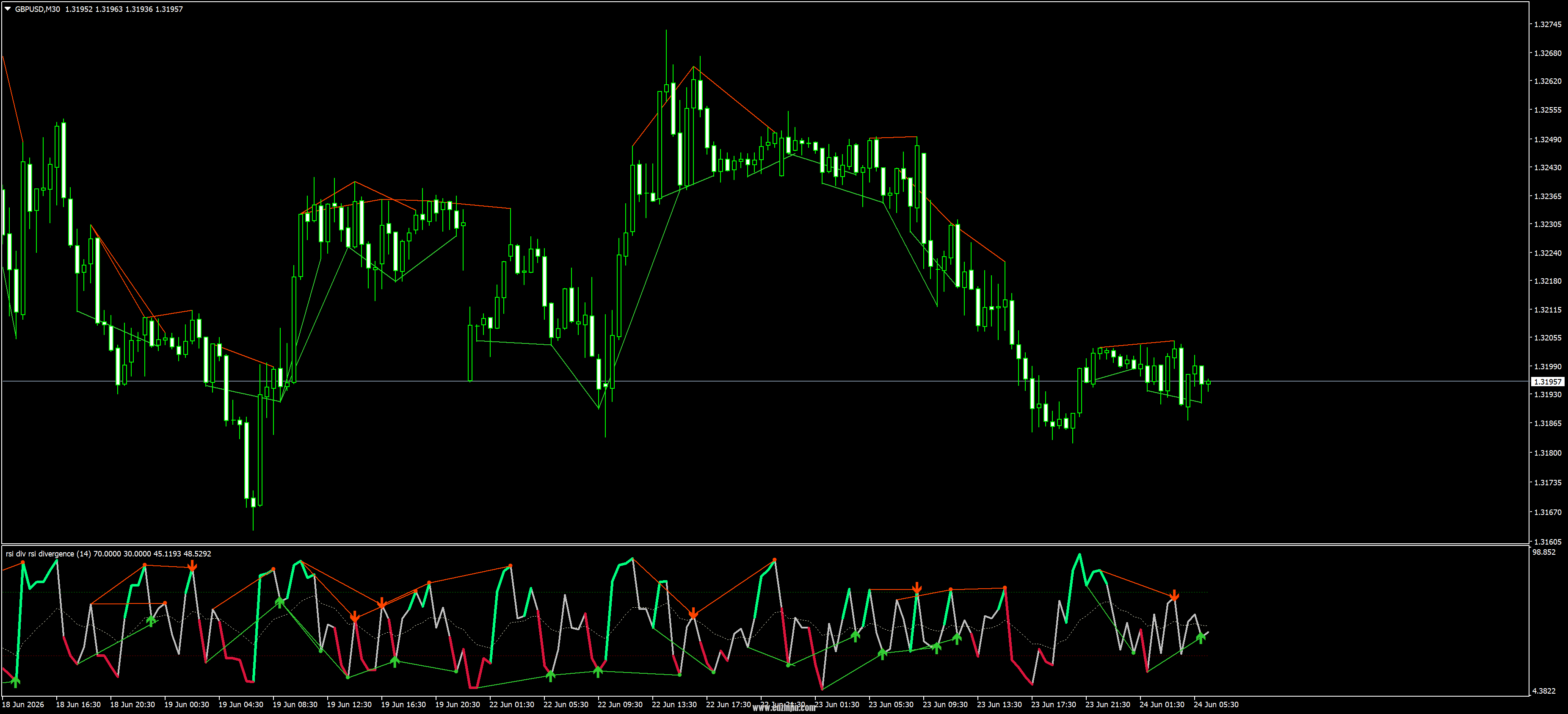1568x714 pixels.
Task: Click the GBPUSD,M30 symbol label
Action: pyautogui.click(x=38, y=9)
